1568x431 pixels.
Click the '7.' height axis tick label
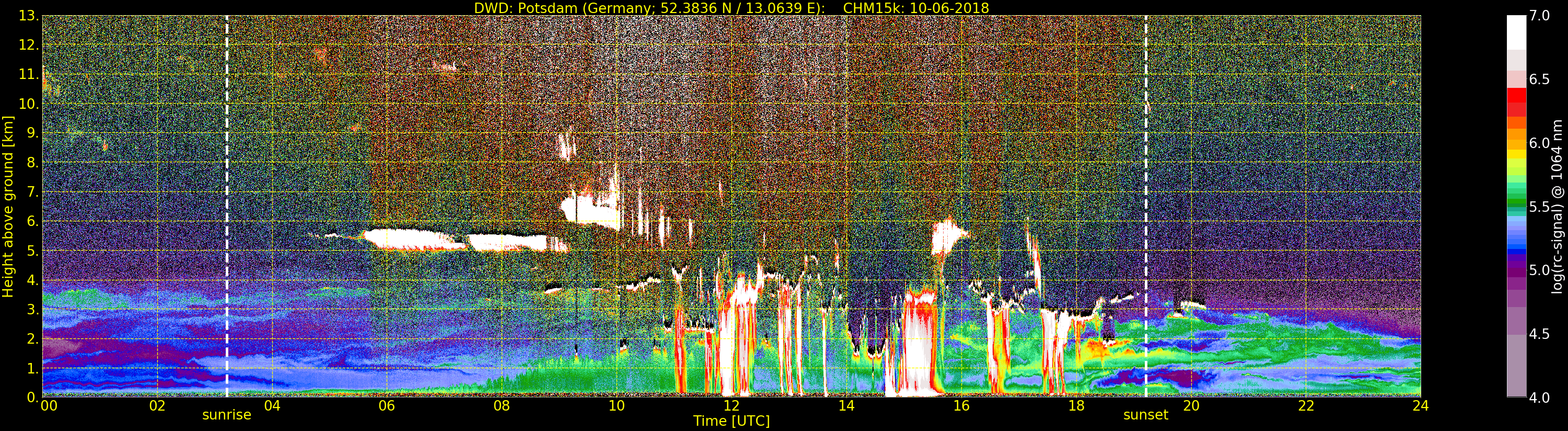[33, 192]
